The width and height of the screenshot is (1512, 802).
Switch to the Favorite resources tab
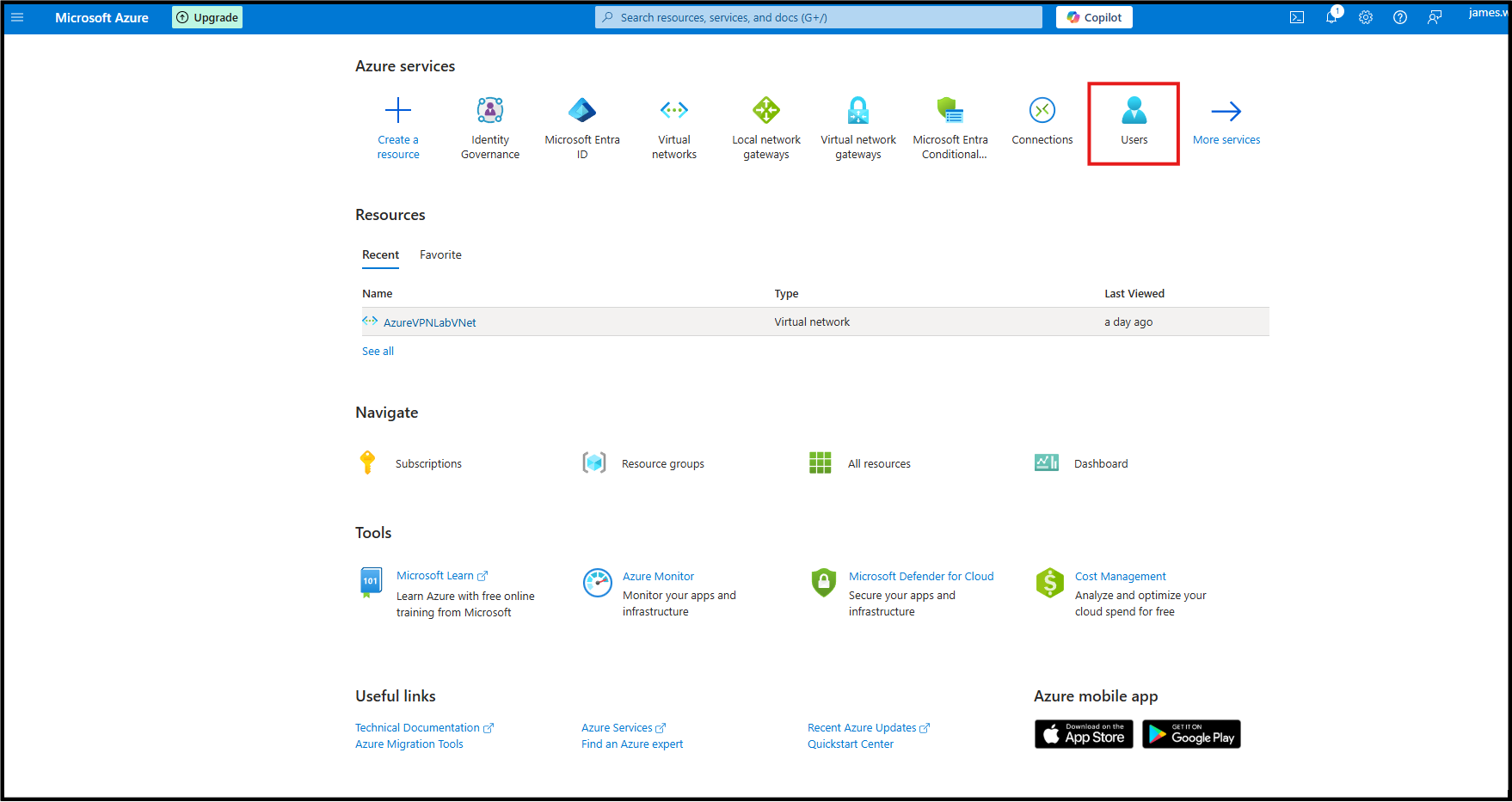tap(440, 254)
